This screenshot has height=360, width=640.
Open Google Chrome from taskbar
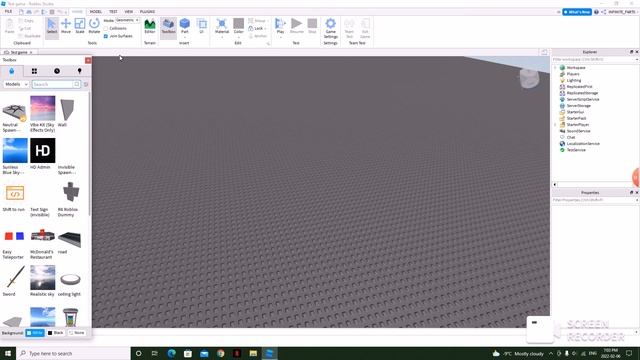[220, 353]
